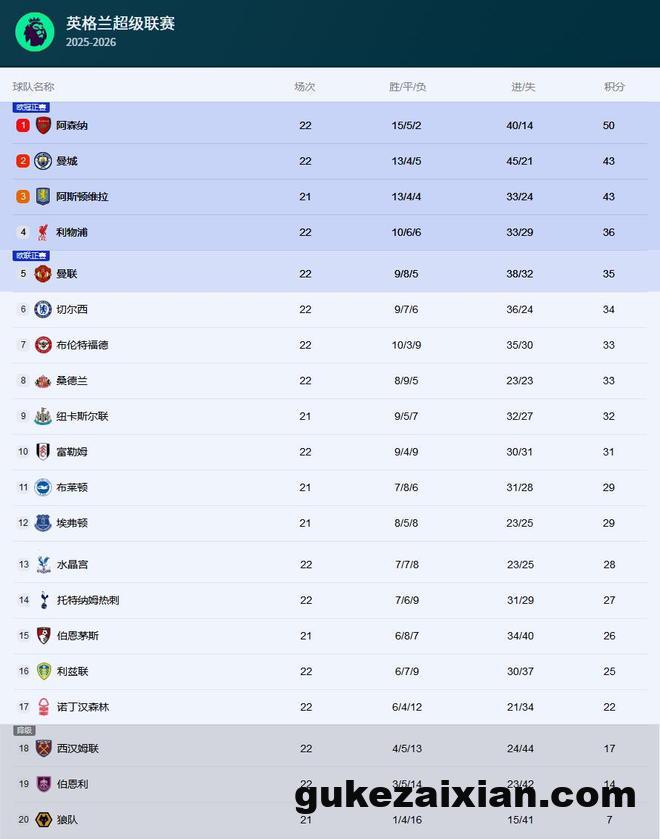
Task: Click the Arsenal club crest
Action: tap(43, 125)
